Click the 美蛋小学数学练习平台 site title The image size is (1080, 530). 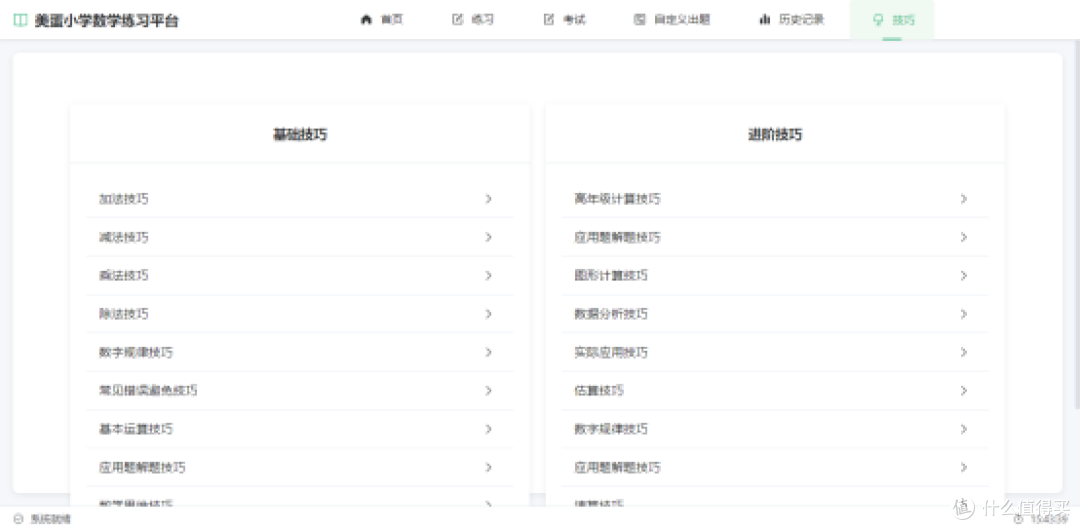point(107,21)
